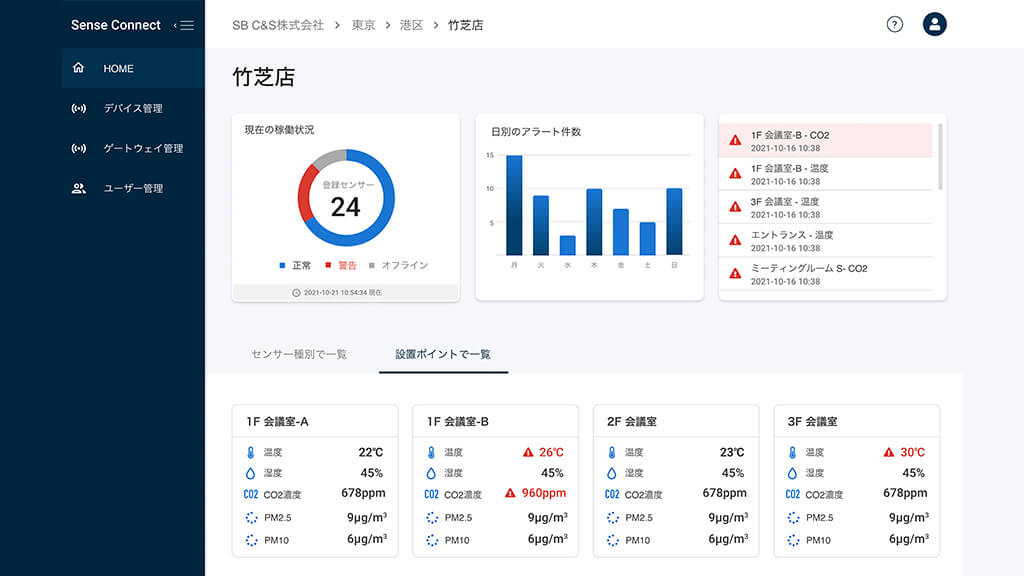Click the HOME house icon

coord(79,68)
